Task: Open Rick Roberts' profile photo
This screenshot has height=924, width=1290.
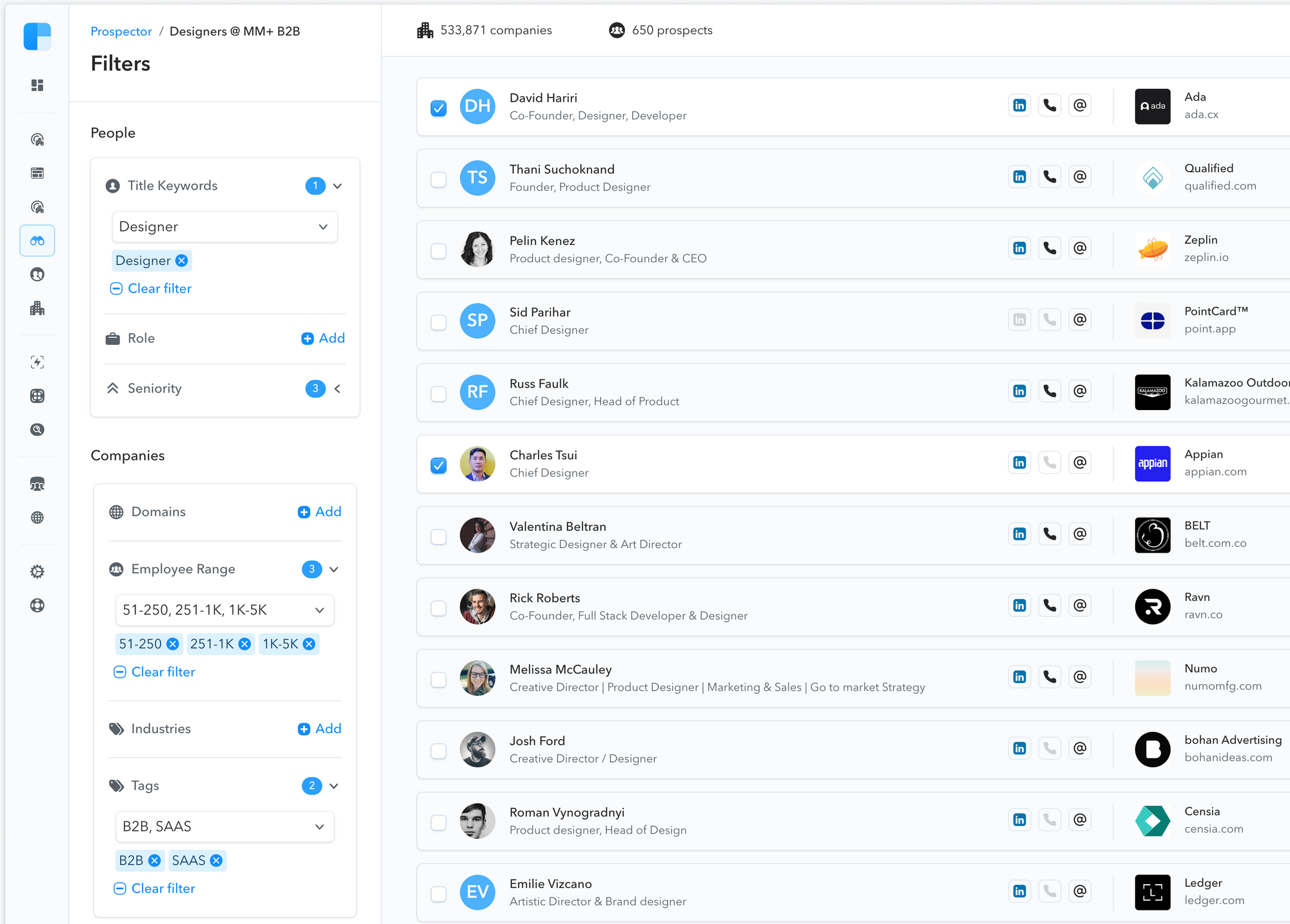Action: 477,607
